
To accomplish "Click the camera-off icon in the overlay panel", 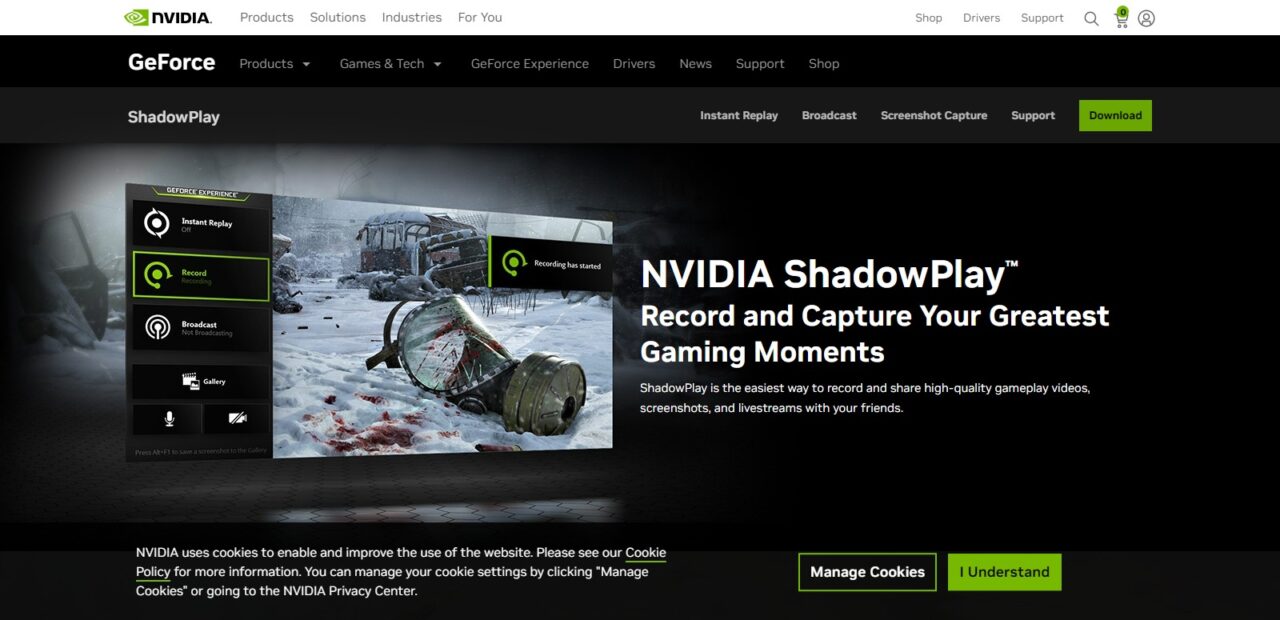I will coord(237,418).
